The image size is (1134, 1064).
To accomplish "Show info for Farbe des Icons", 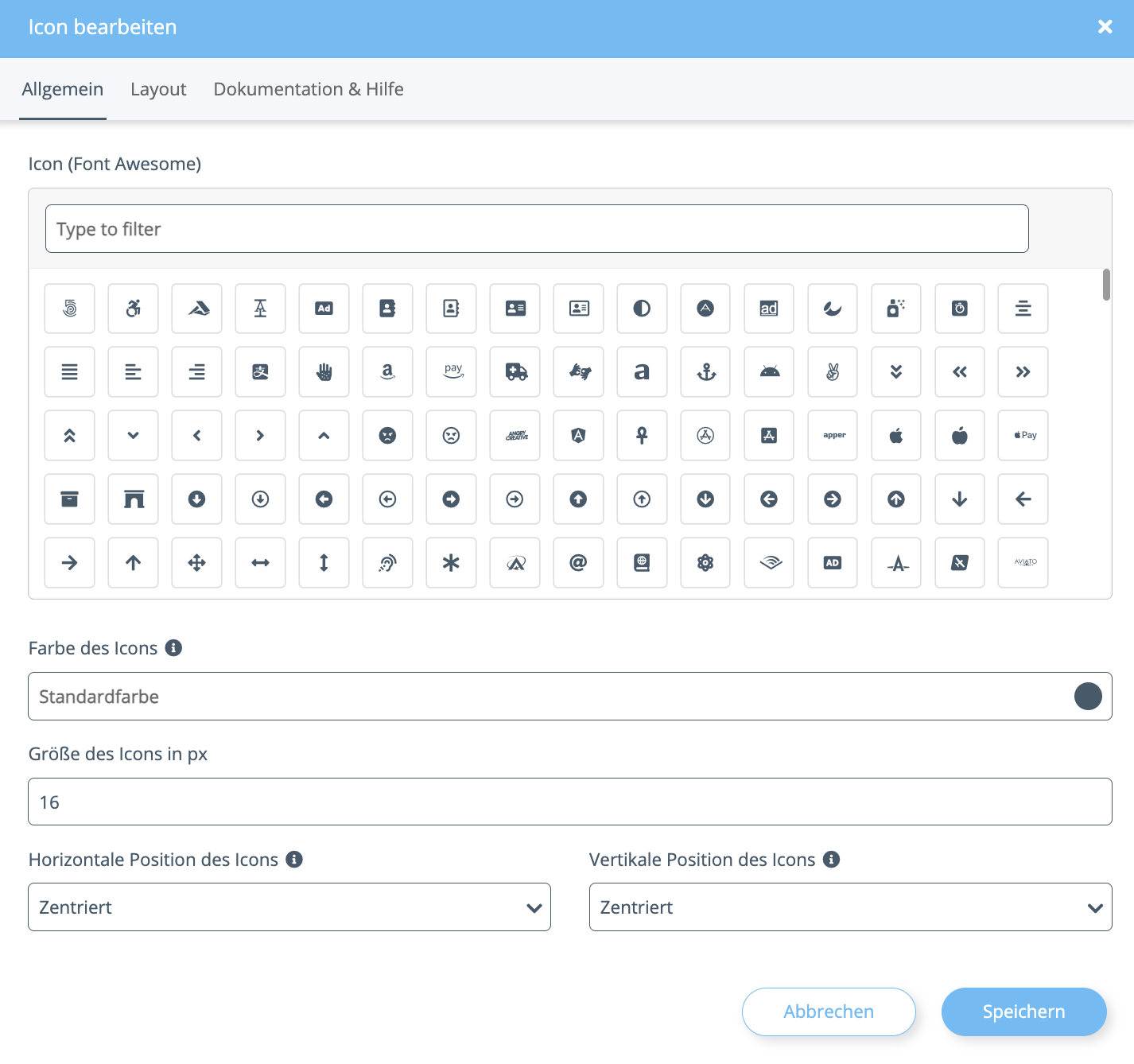I will (x=173, y=648).
